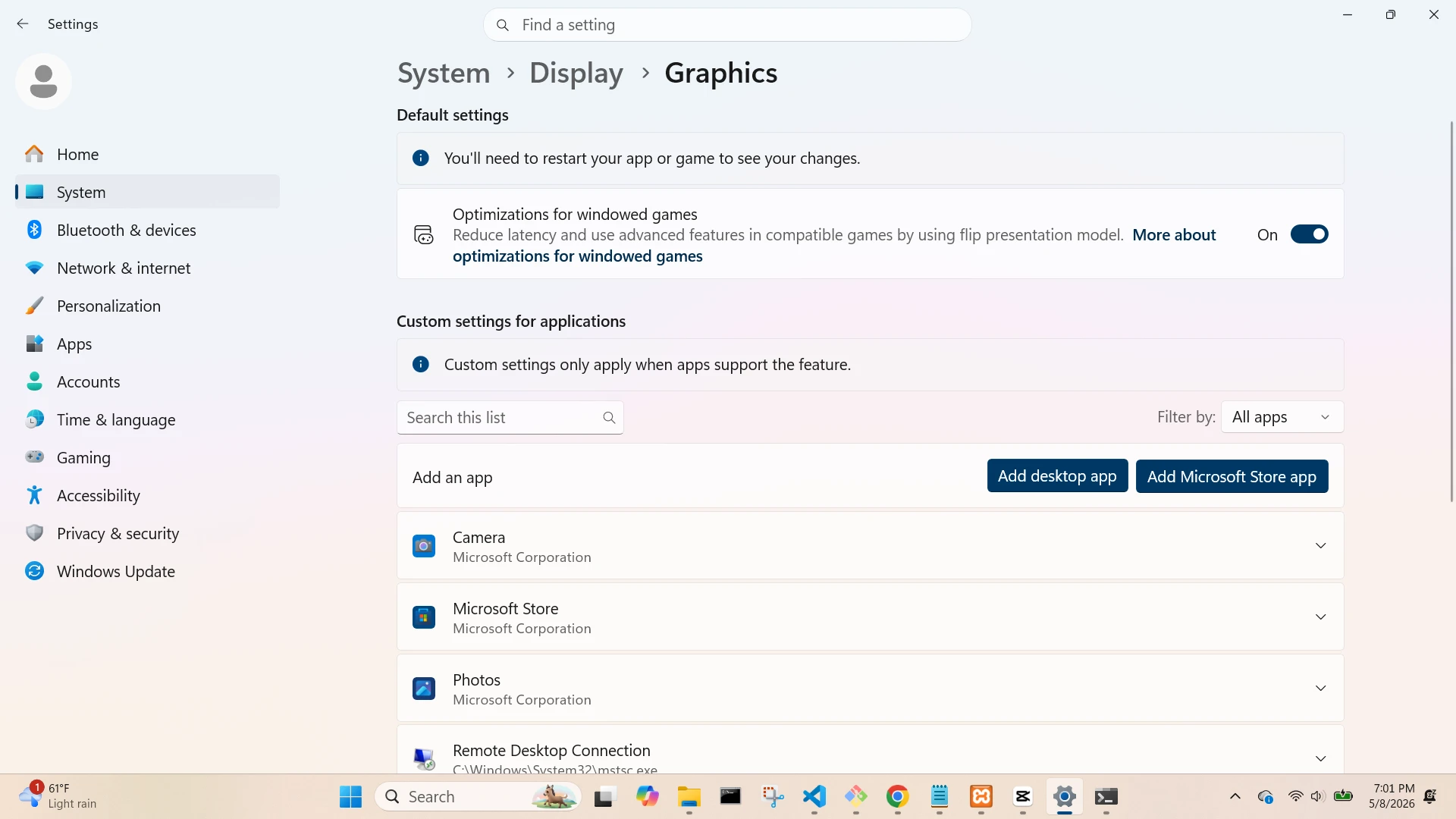Show hidden system tray icons
Screen dimensions: 1456x819
(1235, 796)
